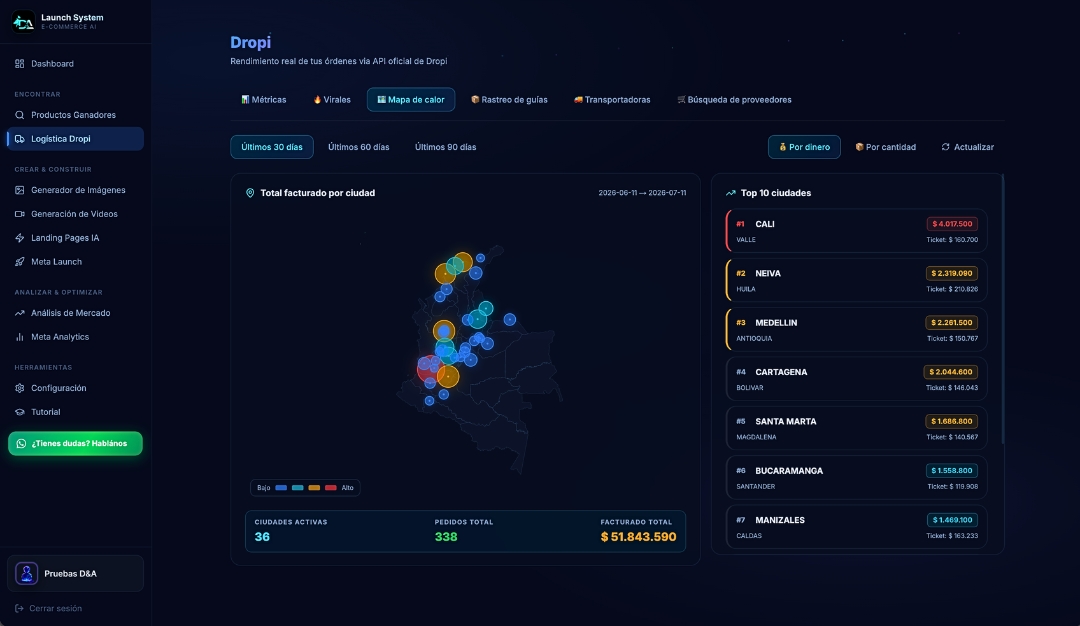Open Generador de Imágenes tool
1080x626 pixels.
[x=75, y=190]
